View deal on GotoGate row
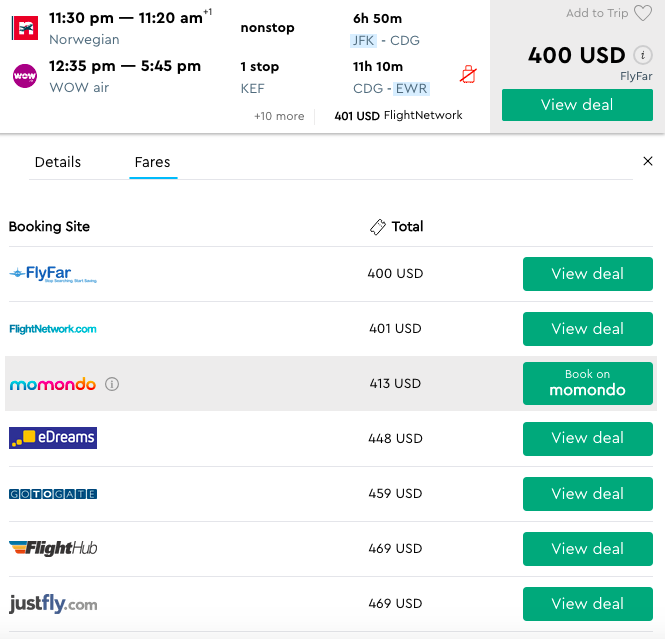Screen dimensions: 665x639 (x=587, y=494)
